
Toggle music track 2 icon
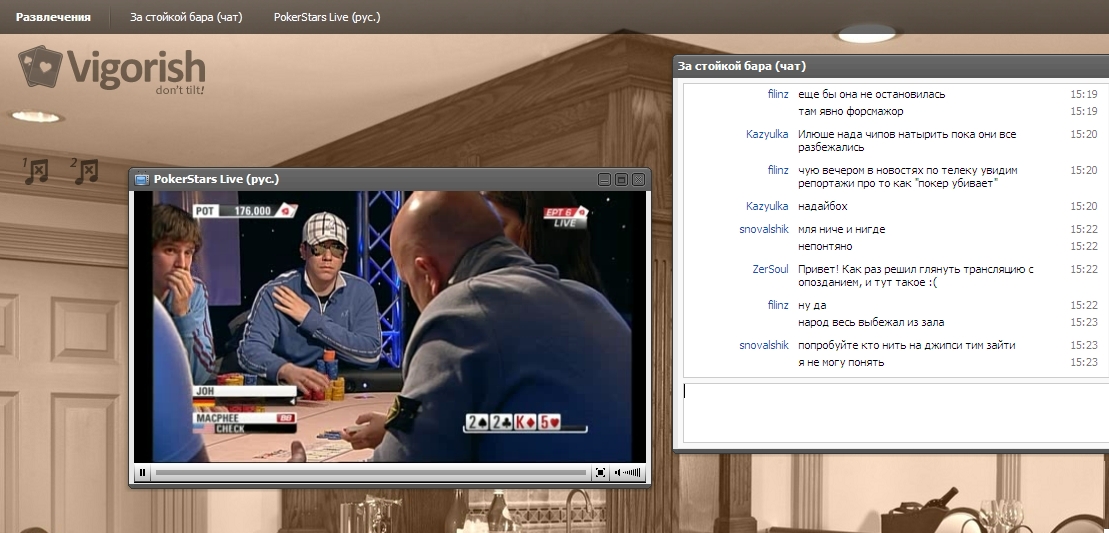tap(85, 171)
